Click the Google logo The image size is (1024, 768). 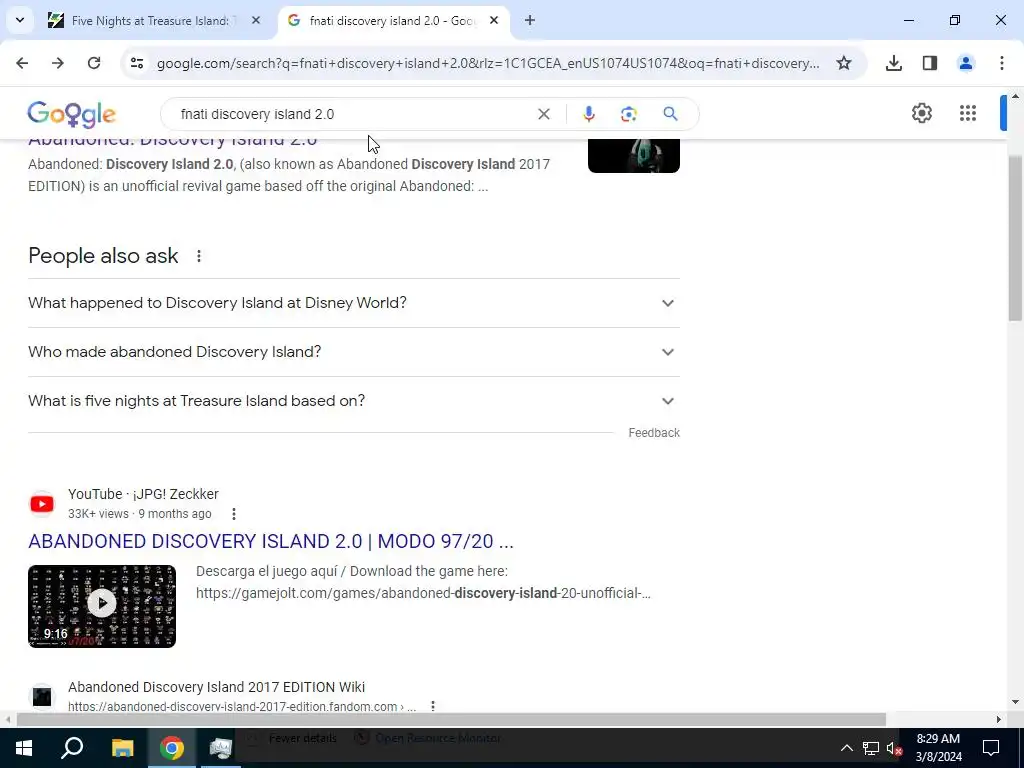(72, 114)
